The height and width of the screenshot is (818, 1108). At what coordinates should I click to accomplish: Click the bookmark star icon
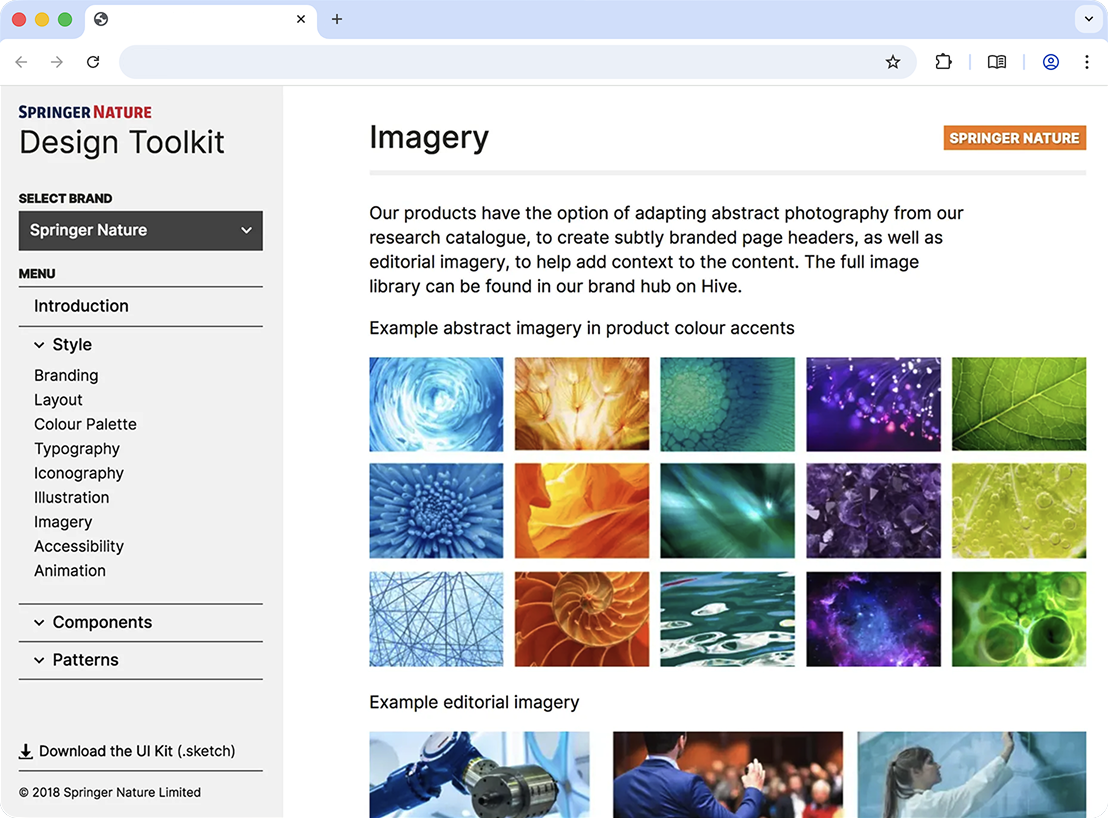(893, 62)
